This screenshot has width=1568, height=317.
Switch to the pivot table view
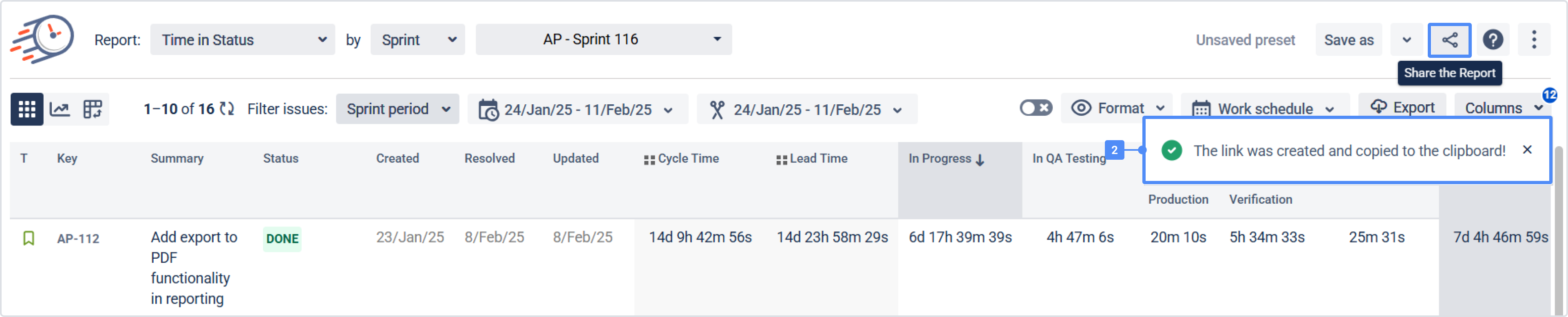pyautogui.click(x=93, y=110)
